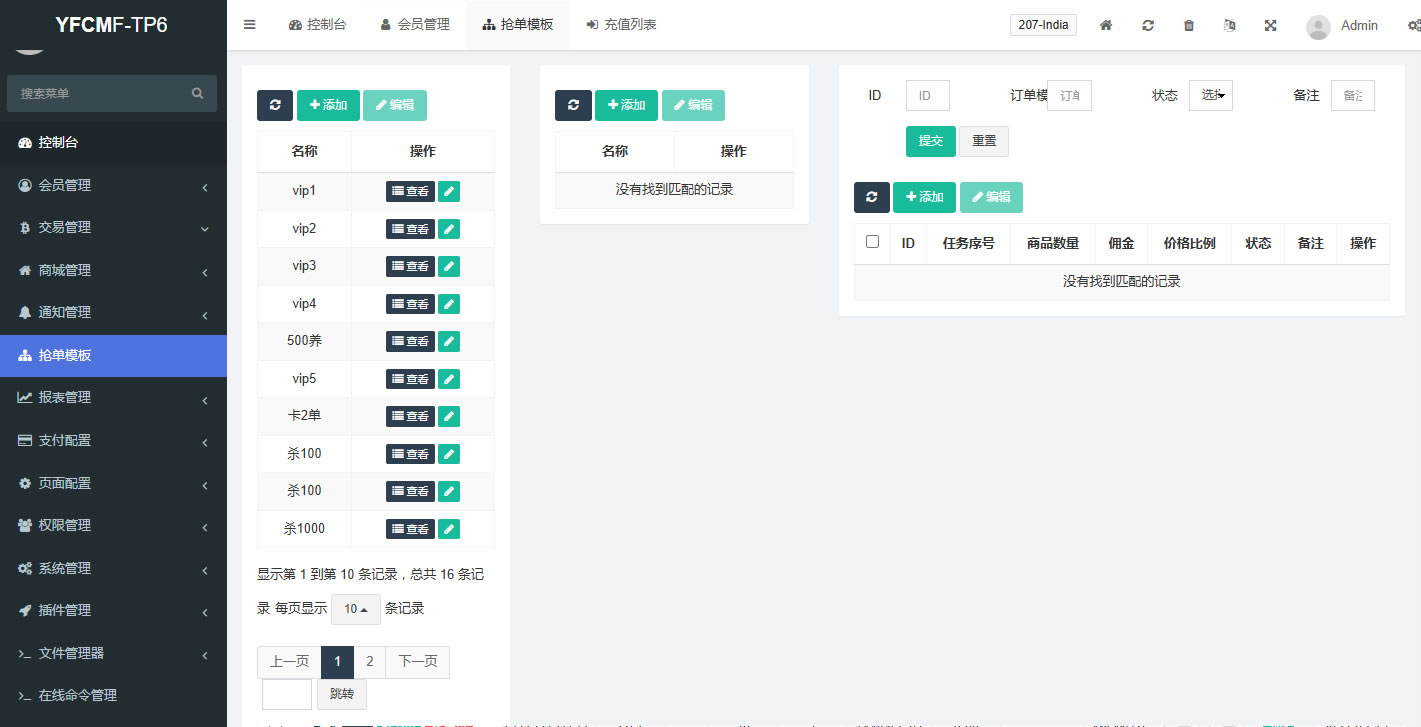Click the fullscreen icon in top bar
1421x727 pixels.
click(1270, 25)
